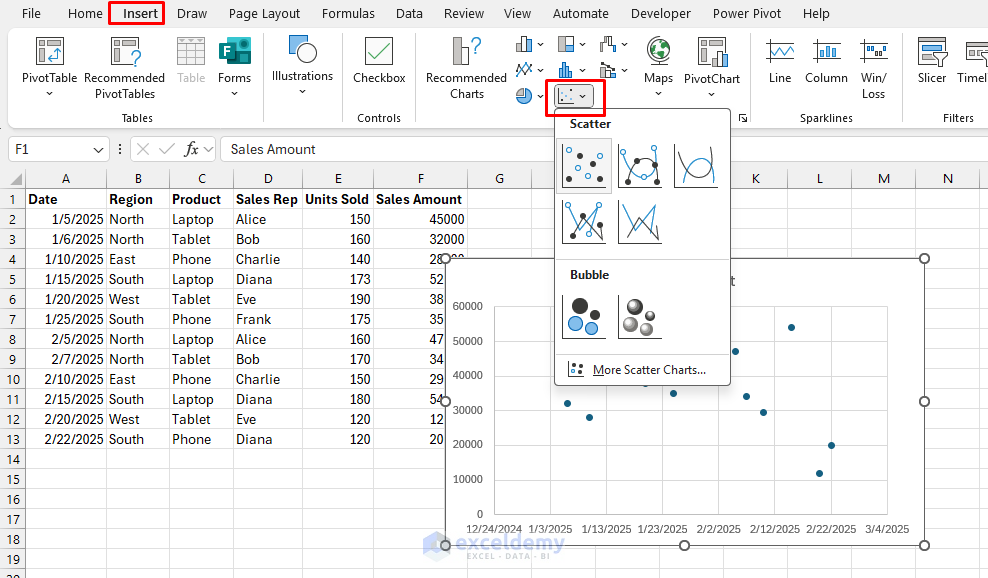Open Recommended Charts
The width and height of the screenshot is (988, 578).
(466, 68)
